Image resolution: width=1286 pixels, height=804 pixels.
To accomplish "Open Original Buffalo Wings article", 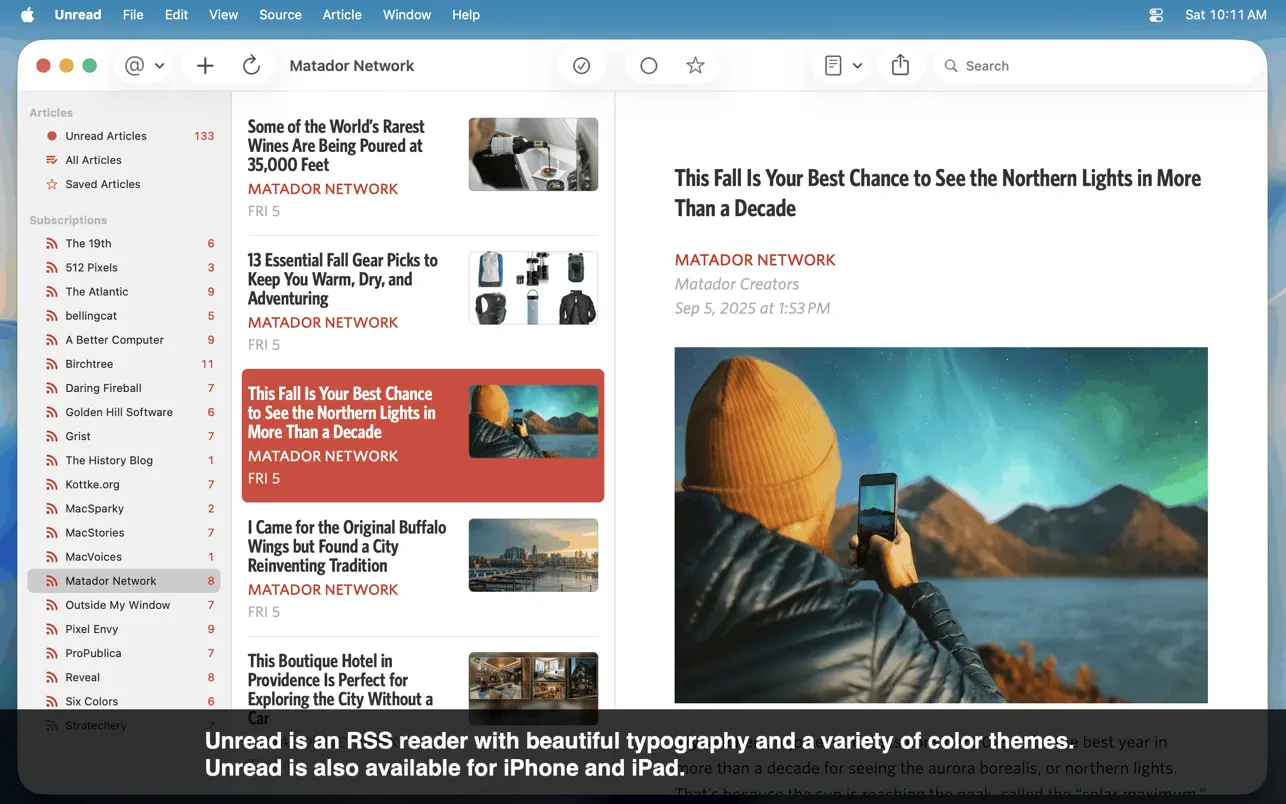I will point(423,569).
